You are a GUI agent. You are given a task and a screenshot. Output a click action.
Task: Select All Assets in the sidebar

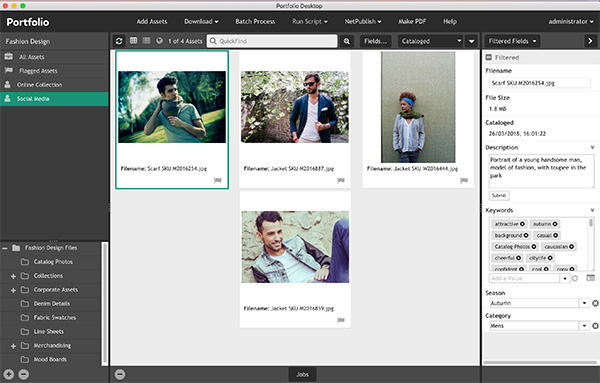(x=54, y=57)
